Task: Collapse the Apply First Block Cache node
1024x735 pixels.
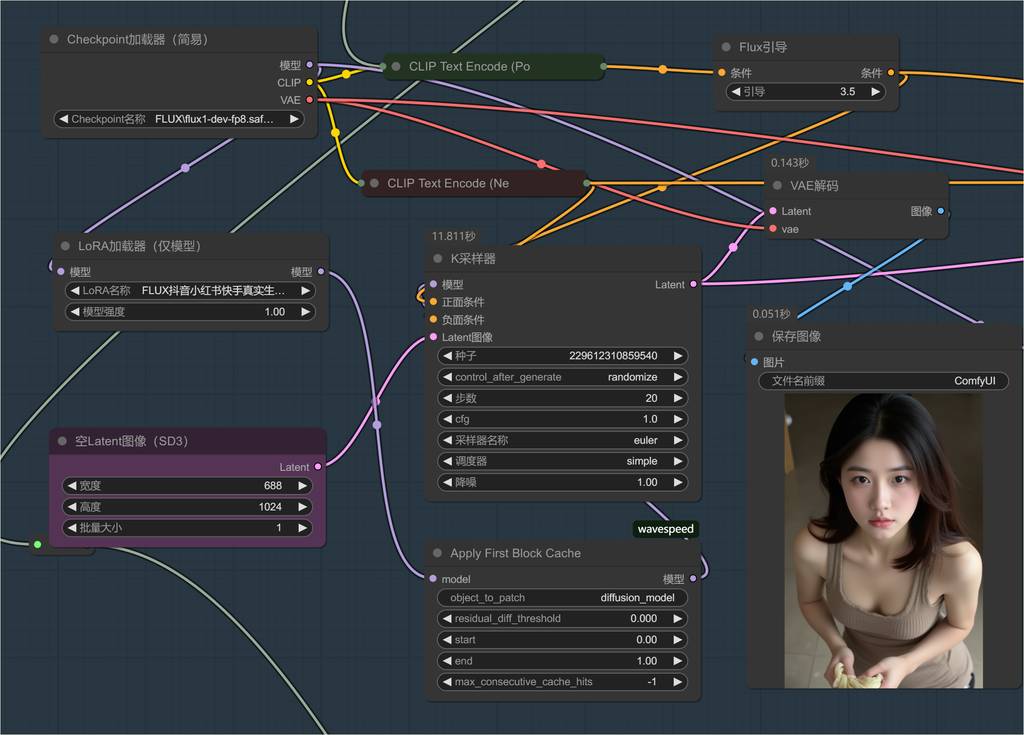Action: coord(437,553)
